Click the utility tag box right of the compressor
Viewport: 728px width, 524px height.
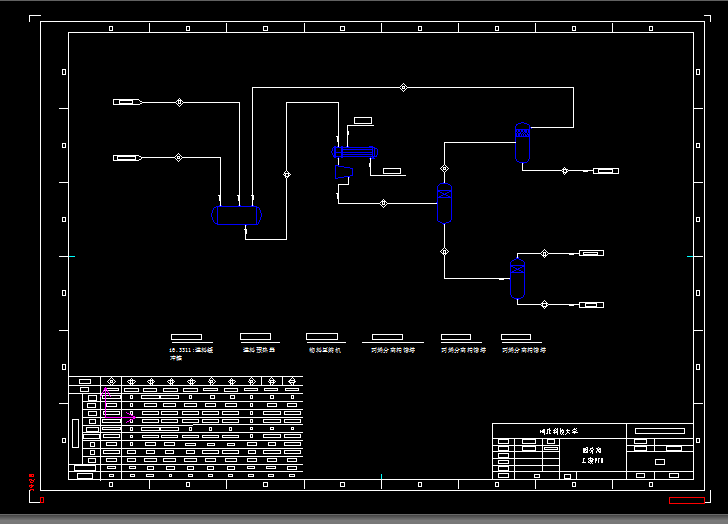coord(392,171)
